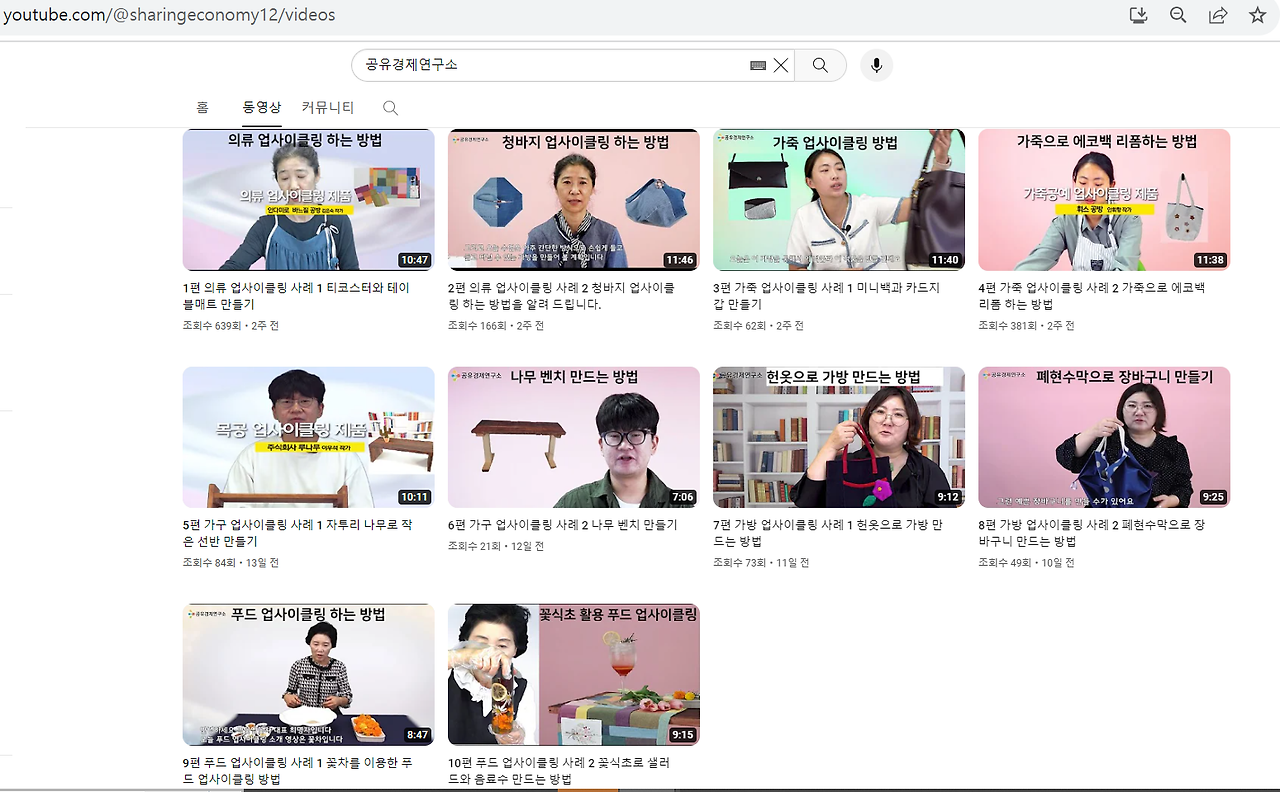Screen dimensions: 1280x792
Task: Activate voice search with the microphone icon
Action: click(876, 65)
